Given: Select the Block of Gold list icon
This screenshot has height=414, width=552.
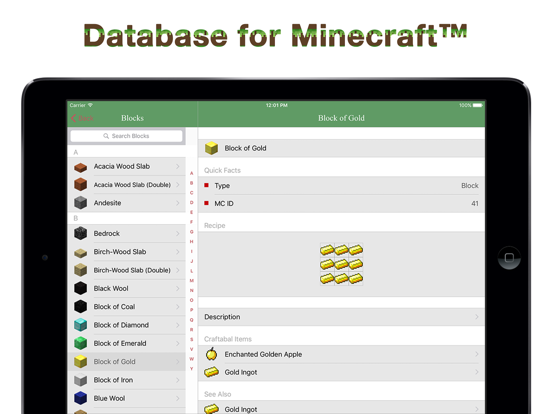Looking at the screenshot, I should pyautogui.click(x=81, y=362).
